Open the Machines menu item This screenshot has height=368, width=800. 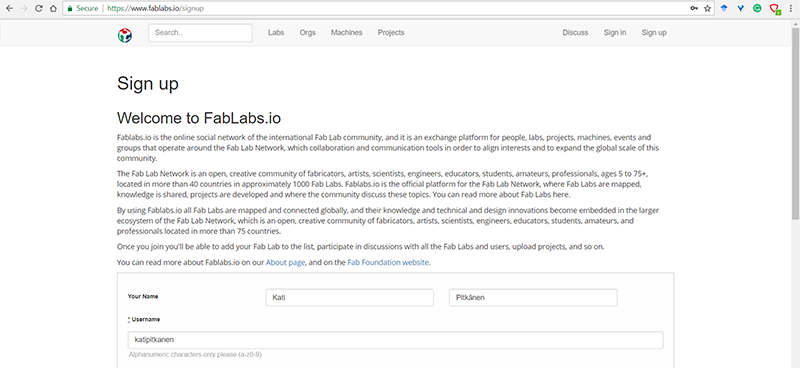pyautogui.click(x=346, y=33)
